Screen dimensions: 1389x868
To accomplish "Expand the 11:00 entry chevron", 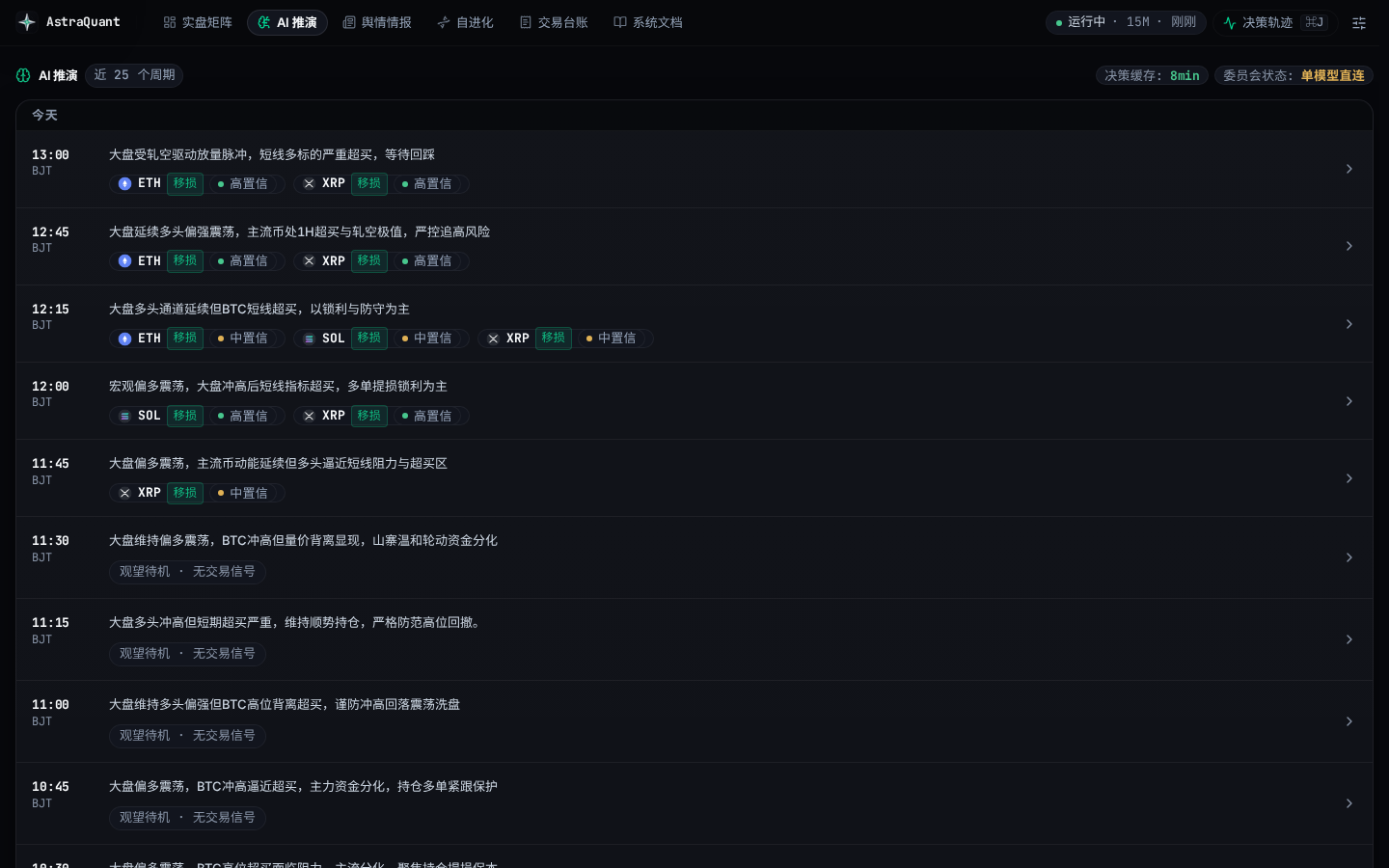I will tap(1349, 721).
